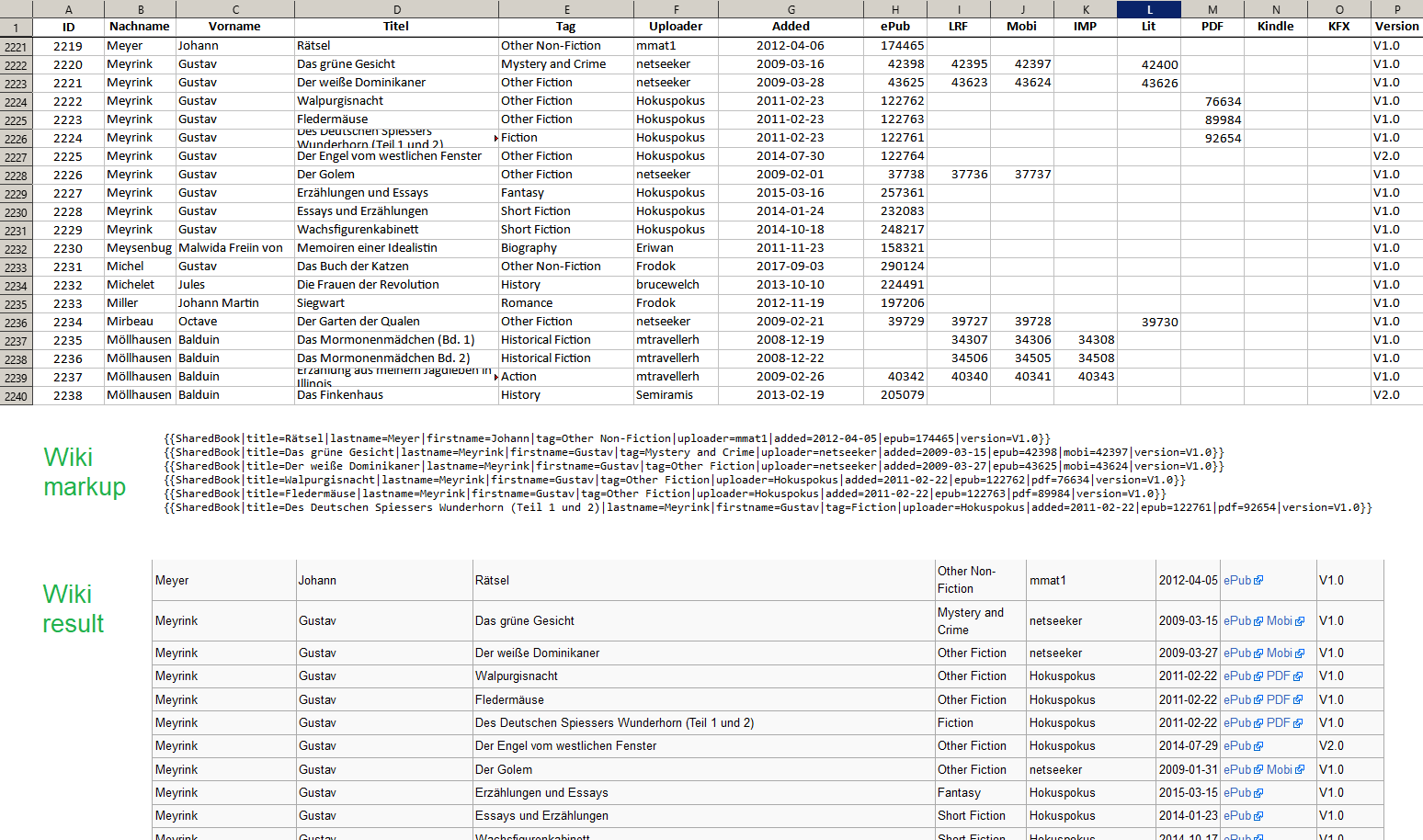The image size is (1423, 840).
Task: Click spreadsheet cell 'Das grüne Gesicht'
Action: [396, 64]
